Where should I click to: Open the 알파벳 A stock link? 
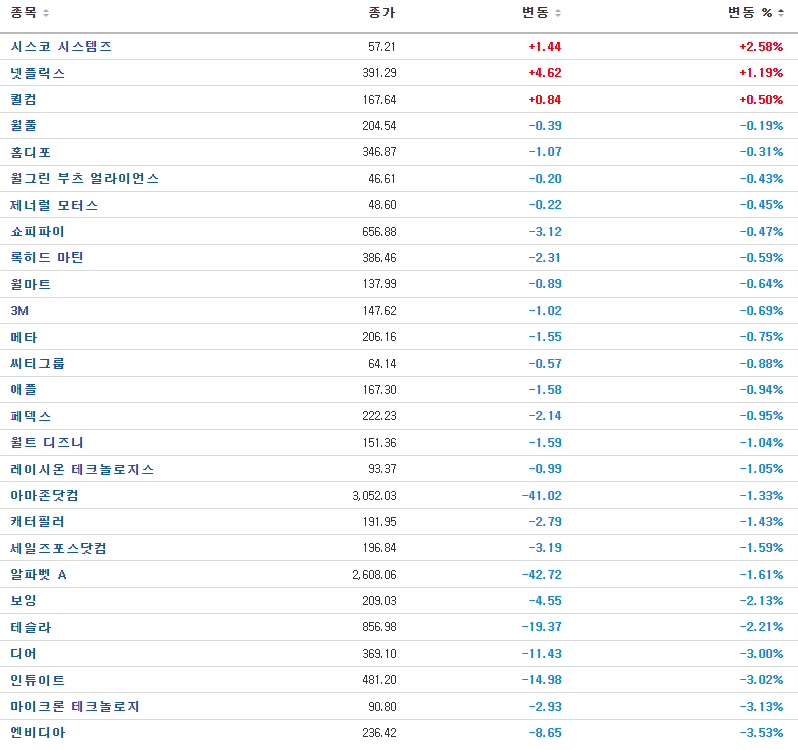tap(38, 574)
